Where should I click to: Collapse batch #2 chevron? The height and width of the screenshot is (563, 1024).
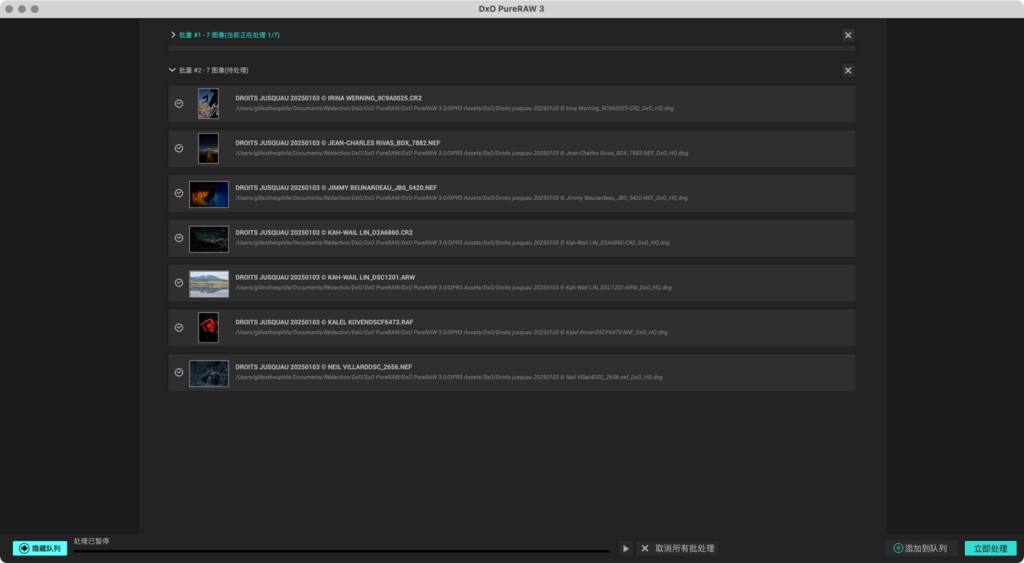click(172, 70)
